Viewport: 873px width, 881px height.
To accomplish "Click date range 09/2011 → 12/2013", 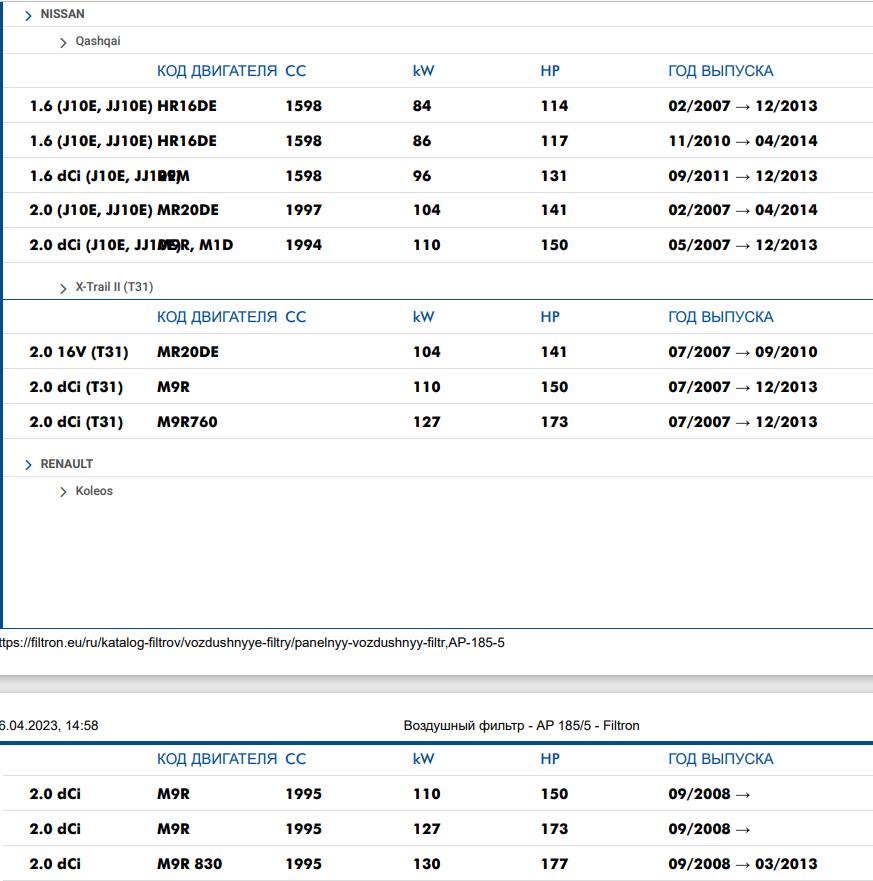I will (743, 176).
